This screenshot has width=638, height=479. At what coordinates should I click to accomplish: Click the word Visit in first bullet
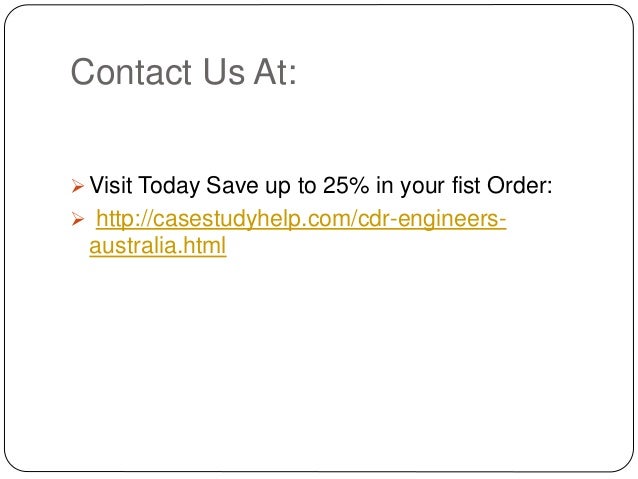[x=111, y=185]
